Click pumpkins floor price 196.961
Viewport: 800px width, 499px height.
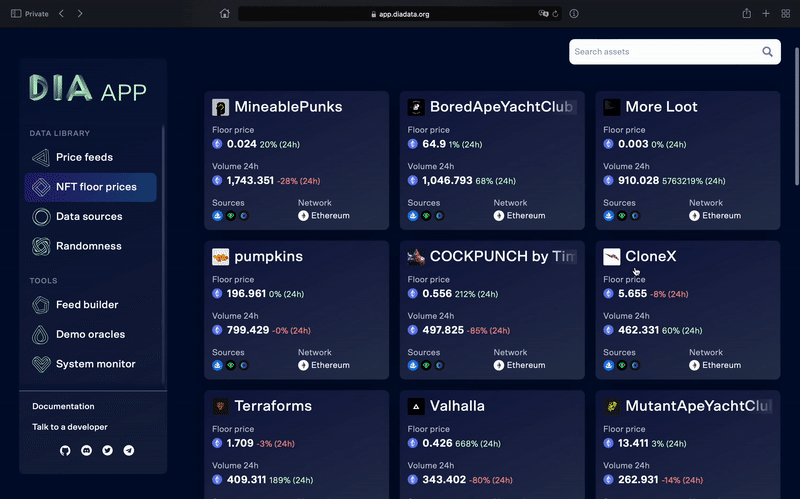pyautogui.click(x=246, y=293)
